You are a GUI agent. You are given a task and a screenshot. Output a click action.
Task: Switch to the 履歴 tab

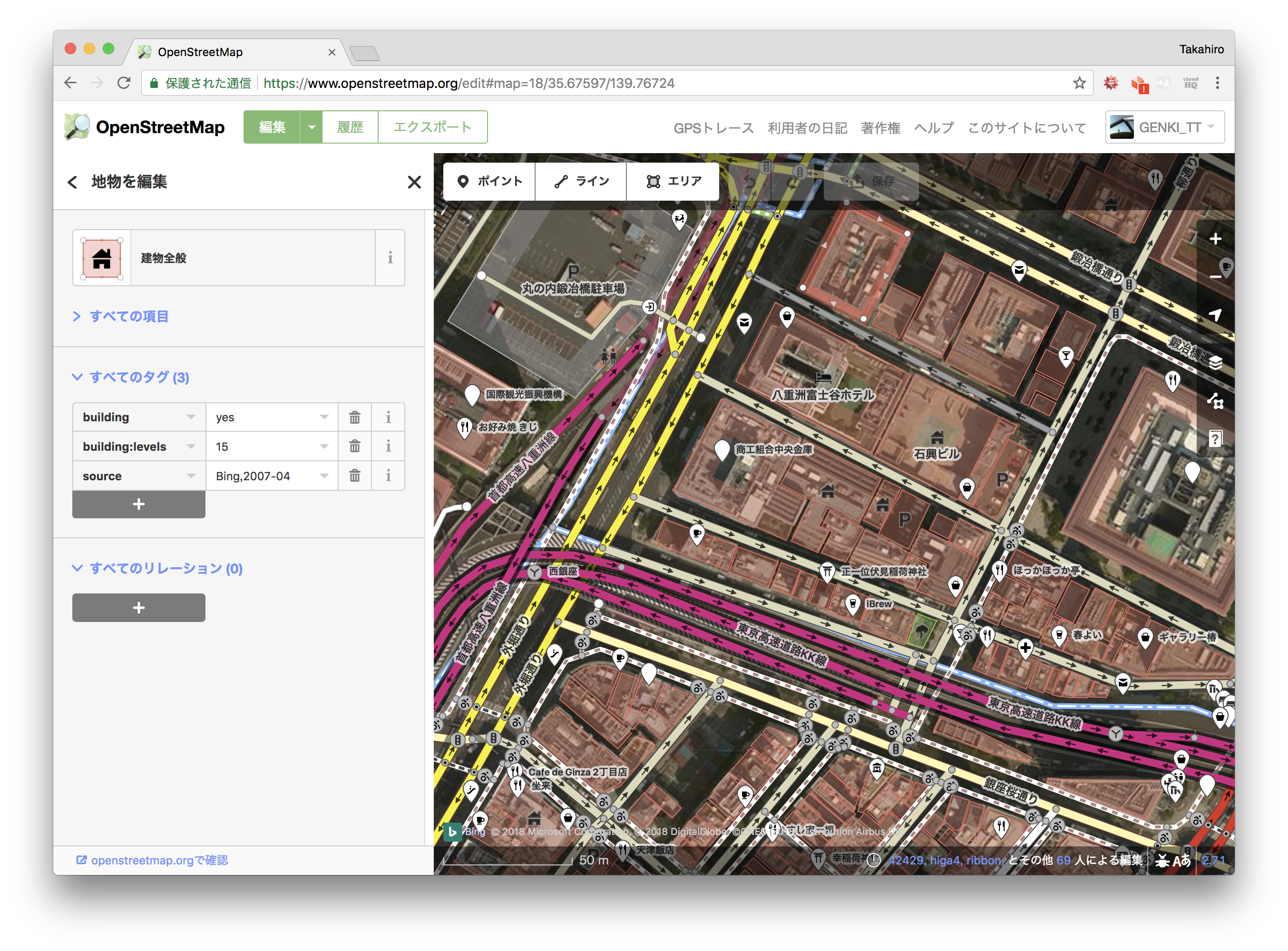pyautogui.click(x=350, y=127)
